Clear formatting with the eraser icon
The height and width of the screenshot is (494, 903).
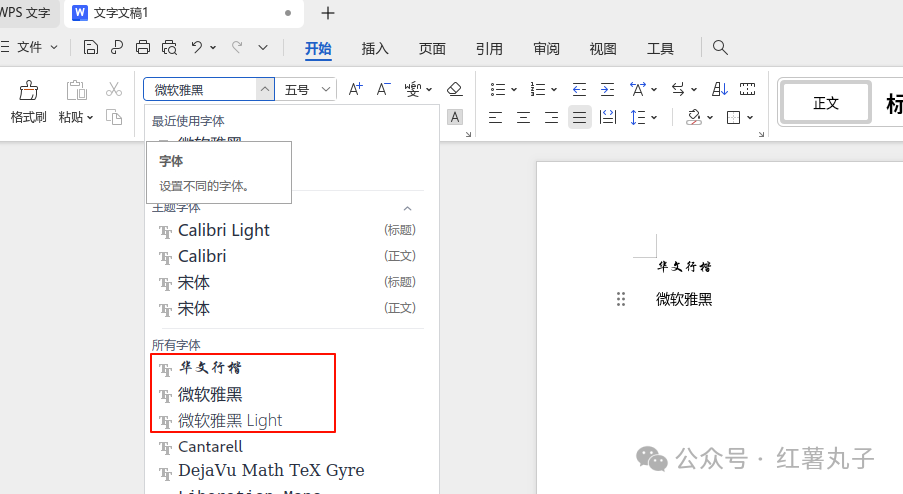click(454, 89)
